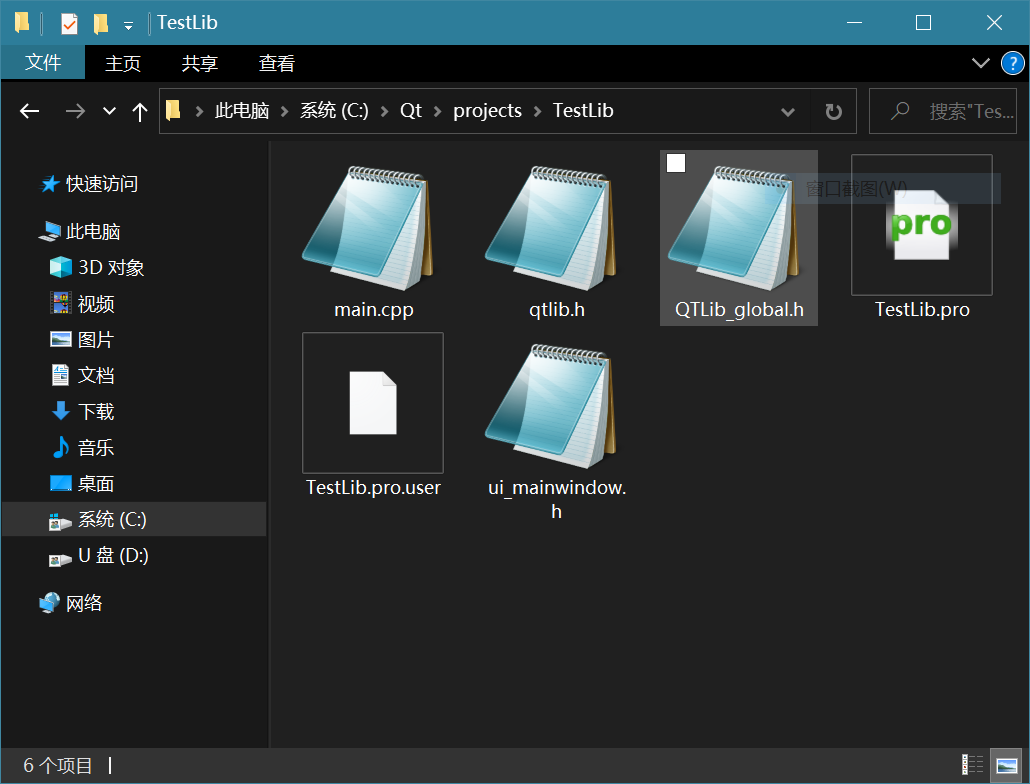Screen dimensions: 1030x784
Task: Open the 文件 menu tab
Action: point(43,63)
